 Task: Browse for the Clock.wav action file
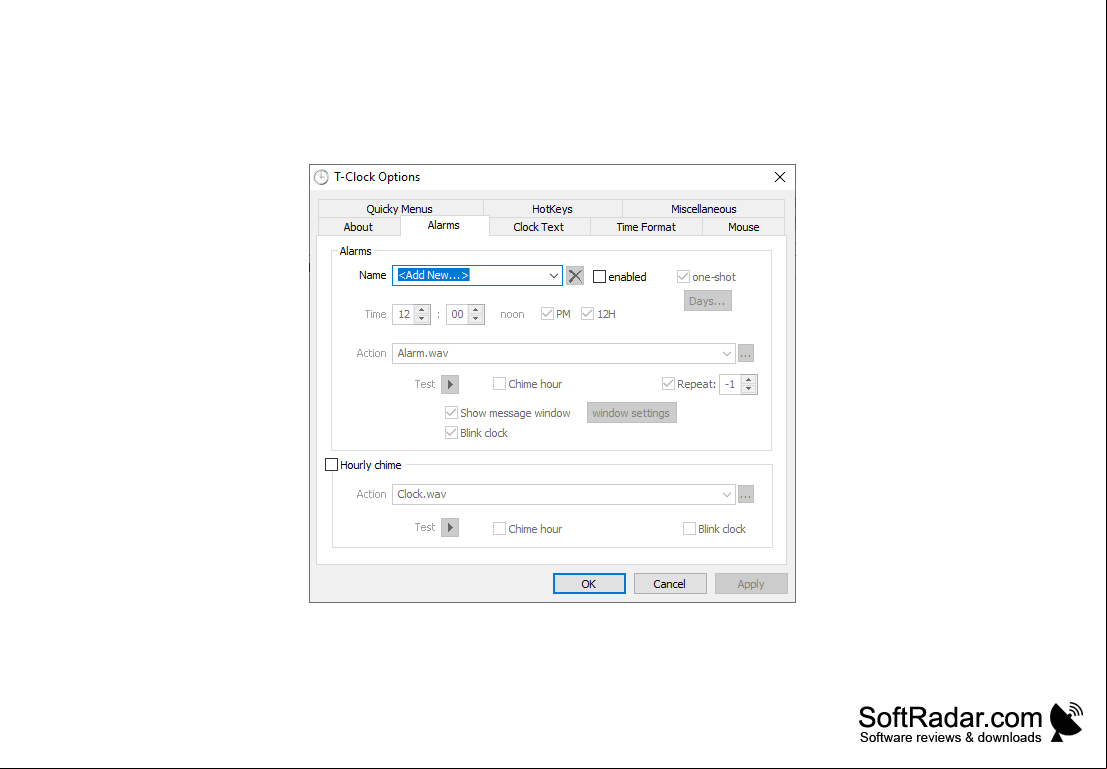click(746, 494)
